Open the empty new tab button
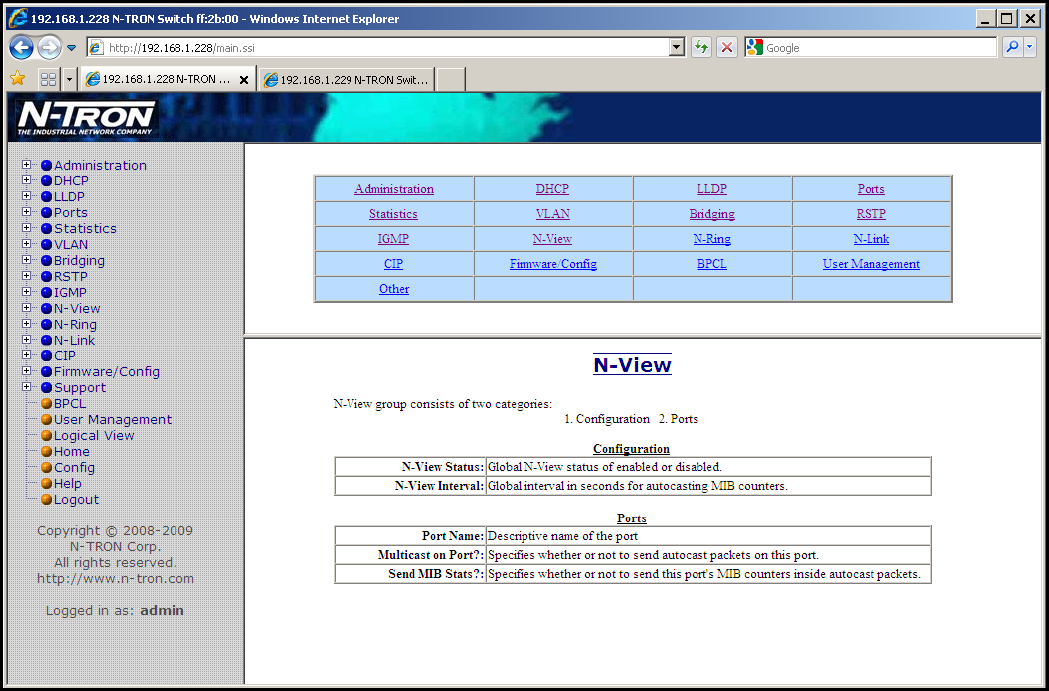This screenshot has width=1049, height=691. click(x=450, y=79)
